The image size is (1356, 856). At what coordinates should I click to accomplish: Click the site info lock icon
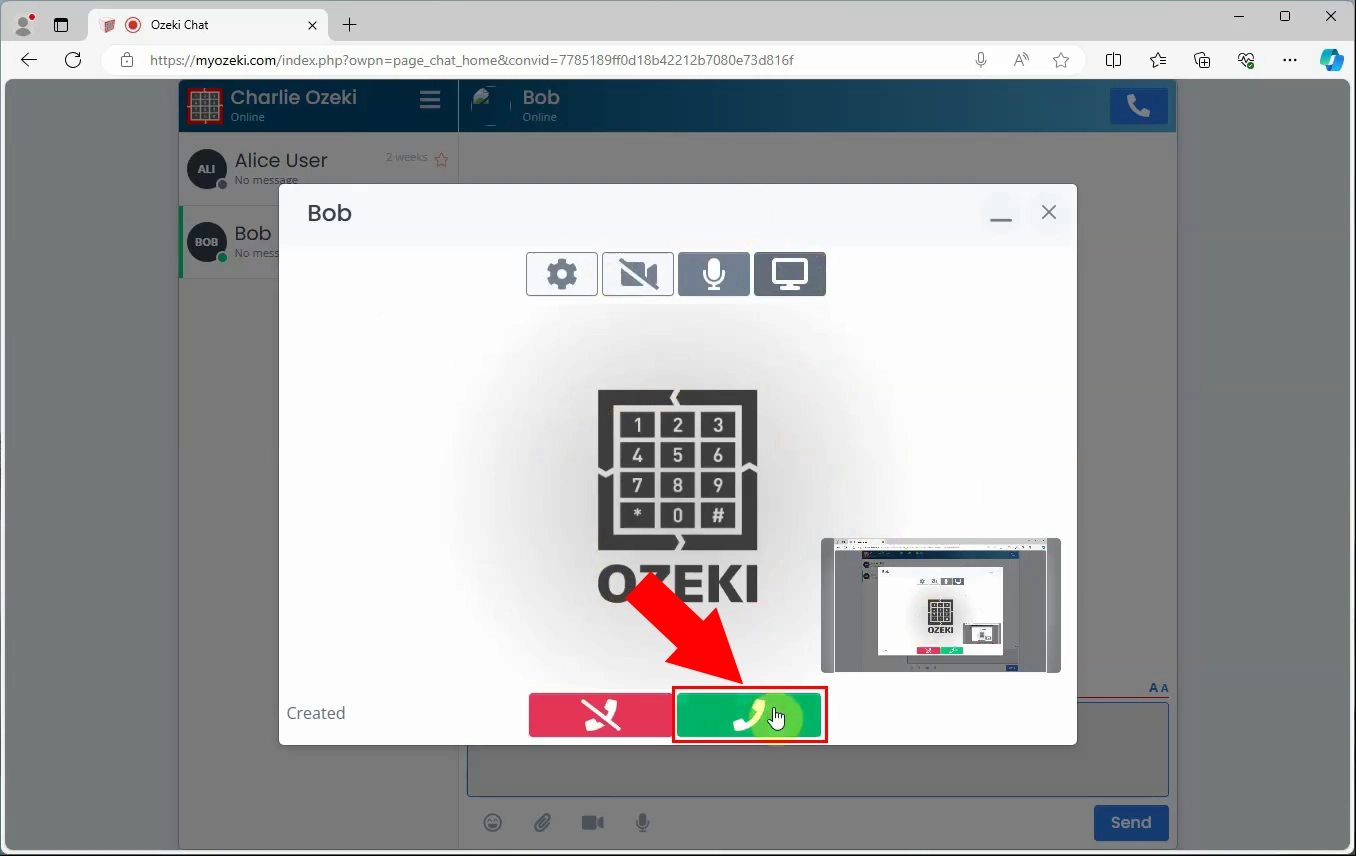(x=127, y=60)
